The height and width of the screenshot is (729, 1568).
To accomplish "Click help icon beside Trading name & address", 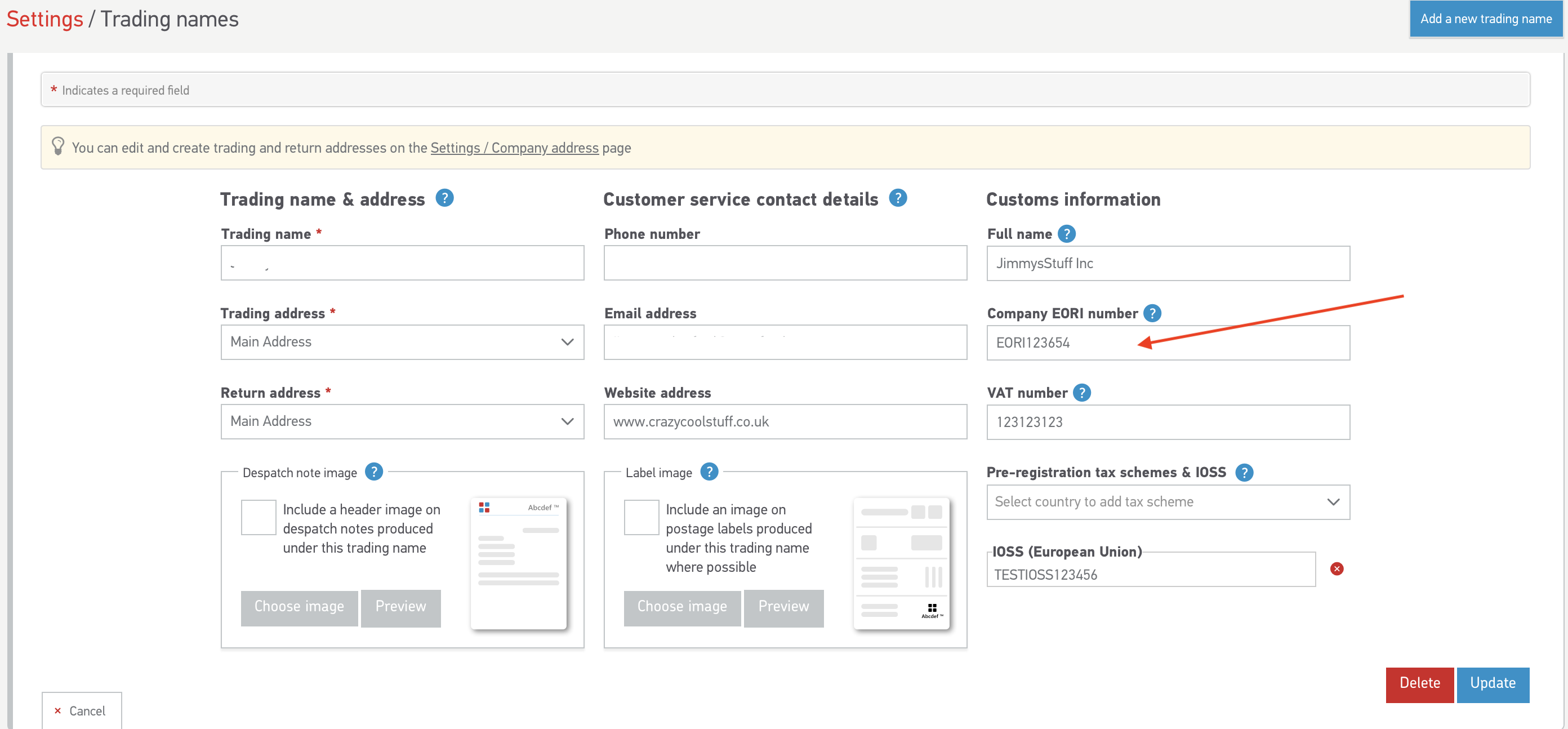I will [x=444, y=198].
